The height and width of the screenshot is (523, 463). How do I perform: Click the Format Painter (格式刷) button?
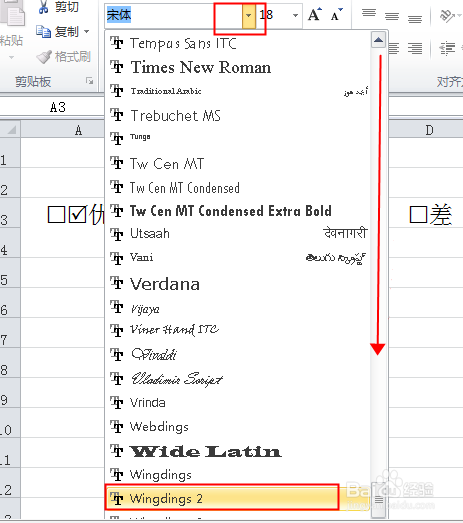pyautogui.click(x=63, y=57)
